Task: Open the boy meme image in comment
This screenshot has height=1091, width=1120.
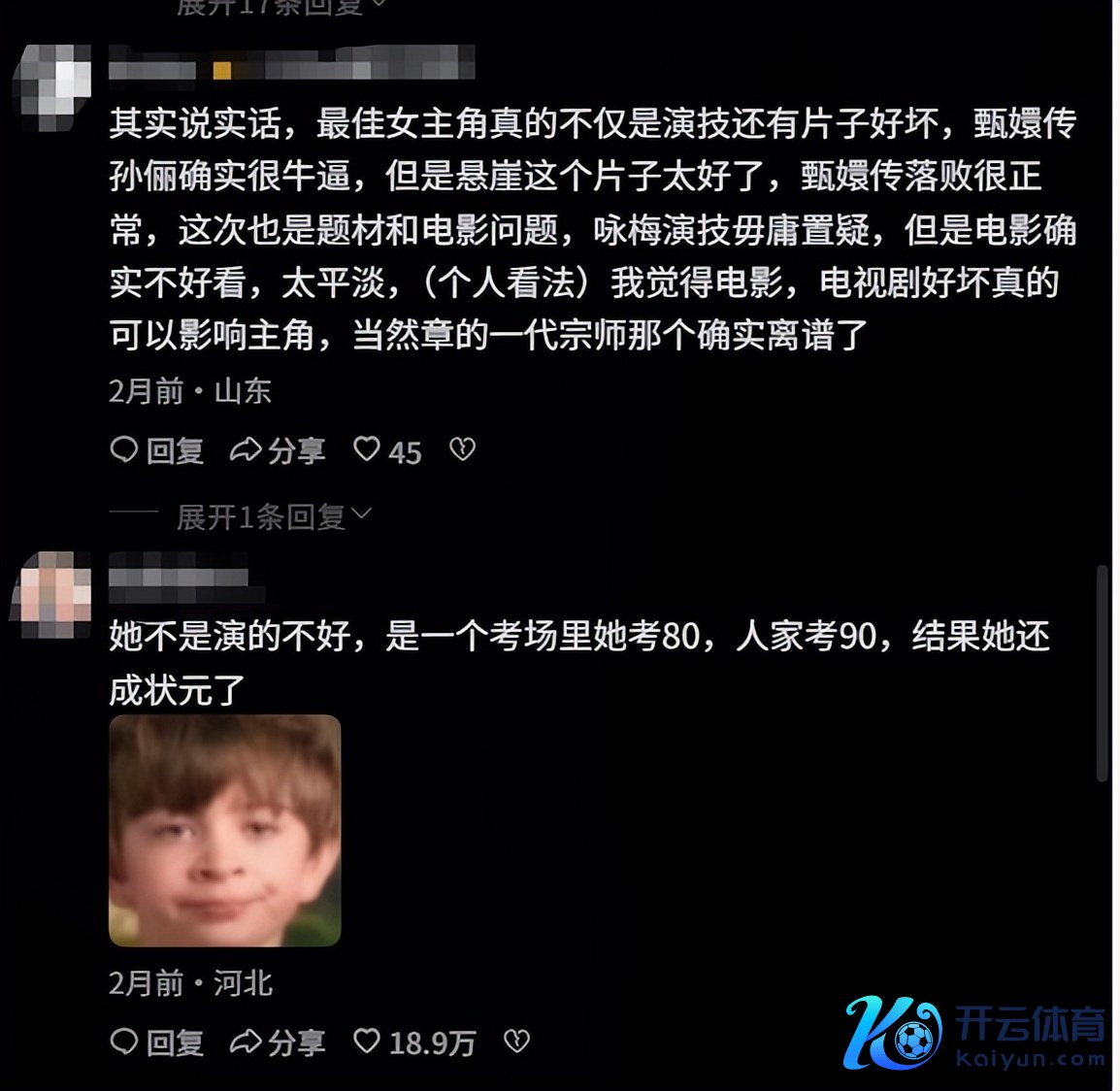Action: click(224, 830)
